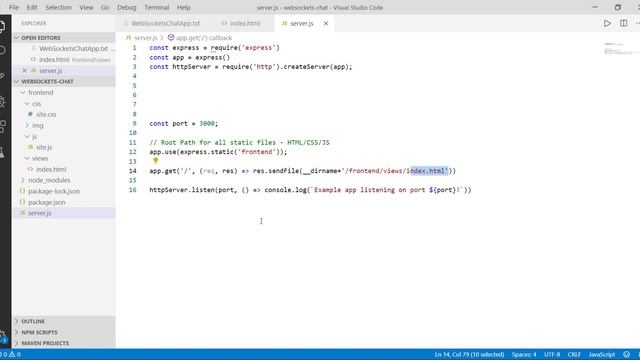Click the root path comment line
Screen dimensions: 640x360
[x=239, y=142]
